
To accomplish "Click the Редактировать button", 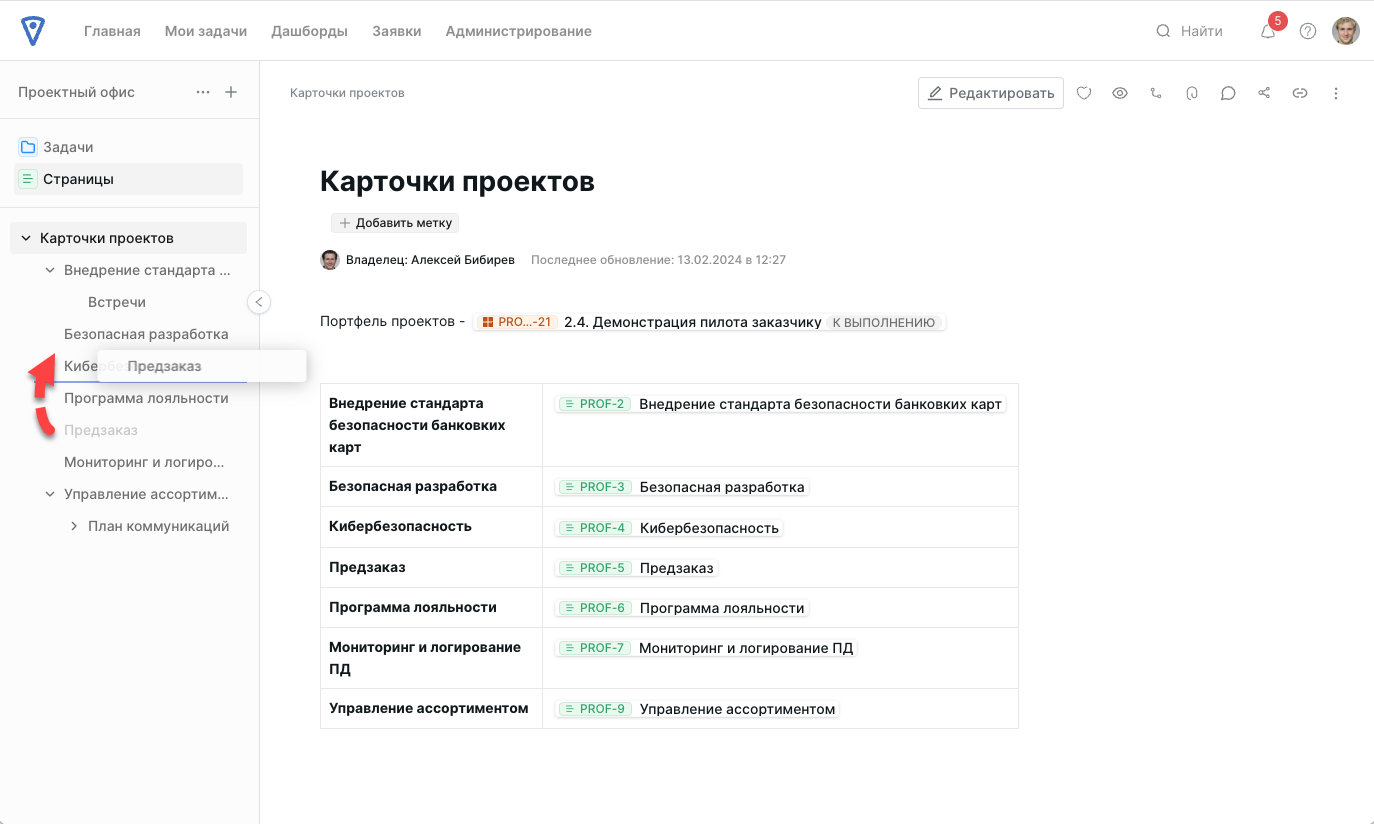I will point(990,93).
